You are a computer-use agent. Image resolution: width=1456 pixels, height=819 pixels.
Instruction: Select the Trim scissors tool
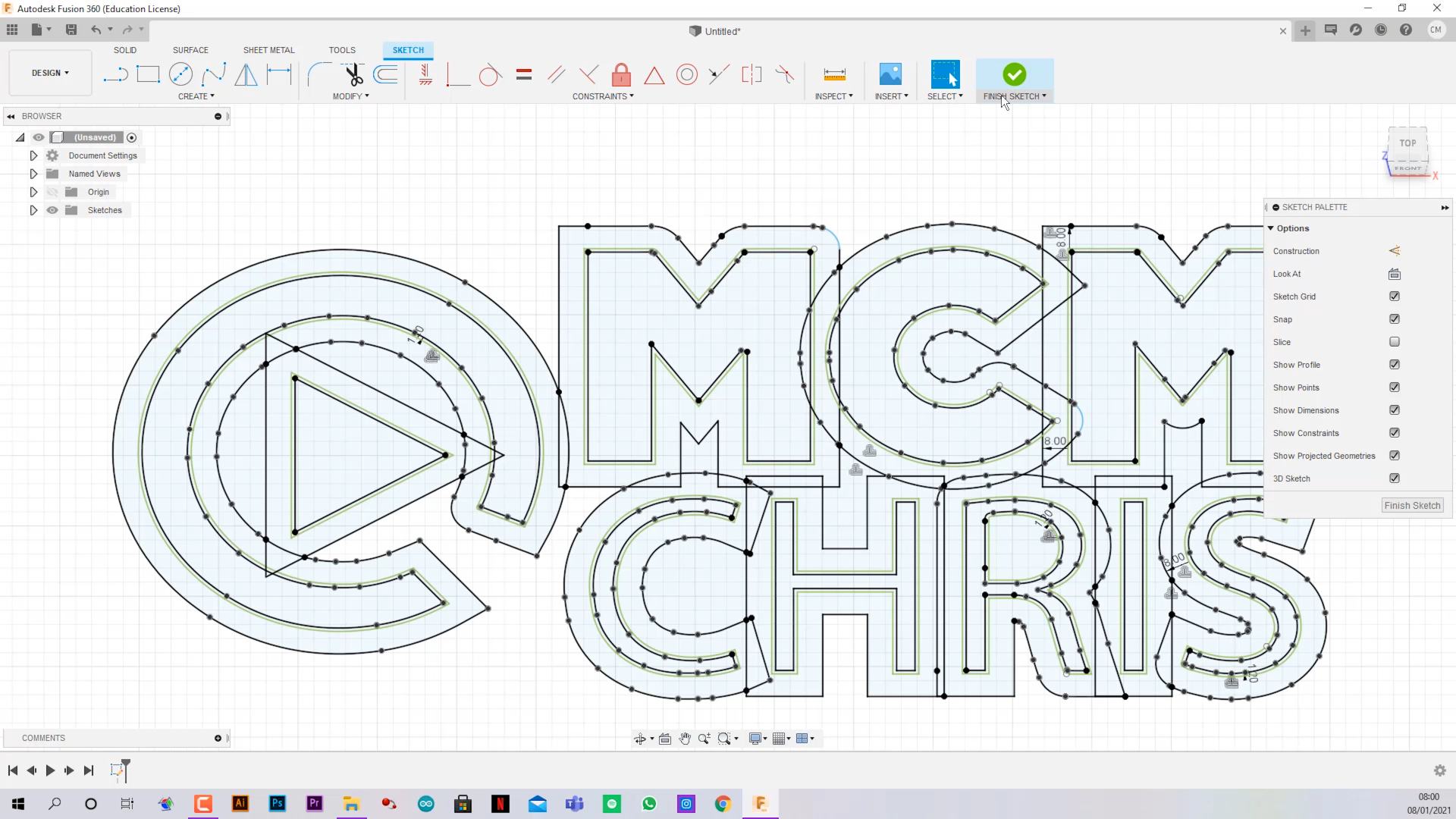click(353, 74)
